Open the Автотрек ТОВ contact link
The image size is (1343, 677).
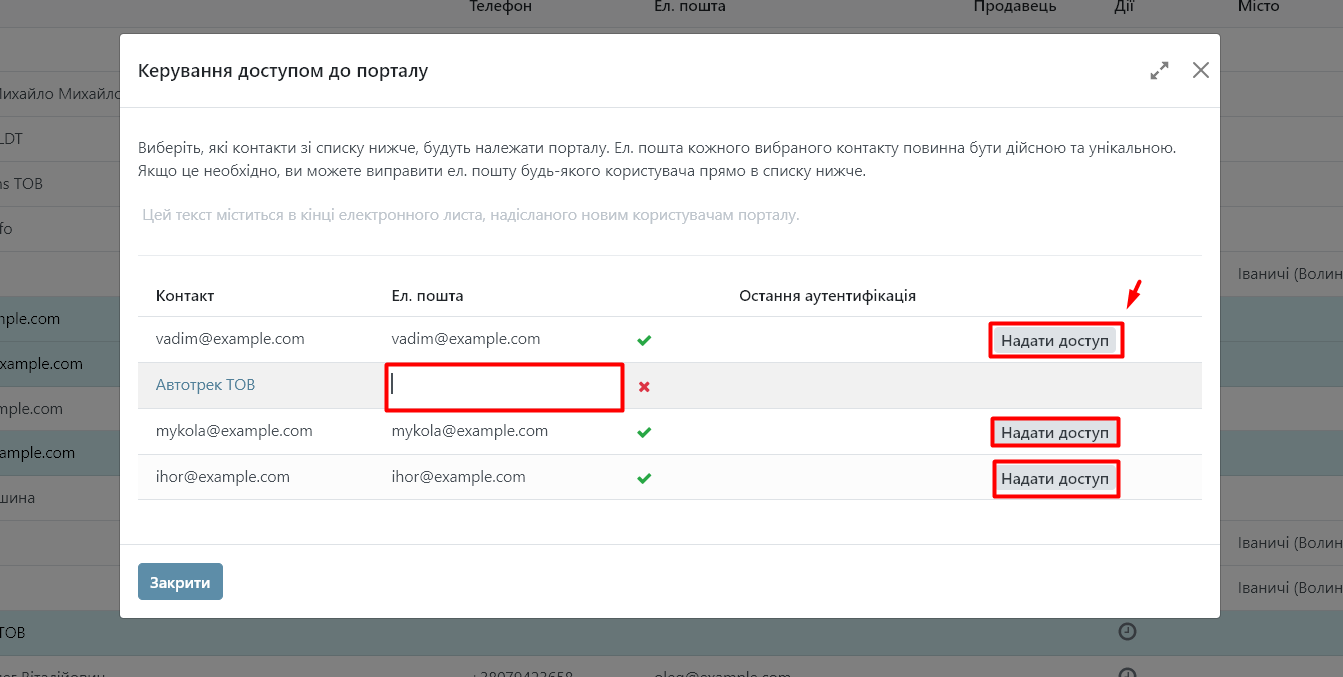point(205,385)
